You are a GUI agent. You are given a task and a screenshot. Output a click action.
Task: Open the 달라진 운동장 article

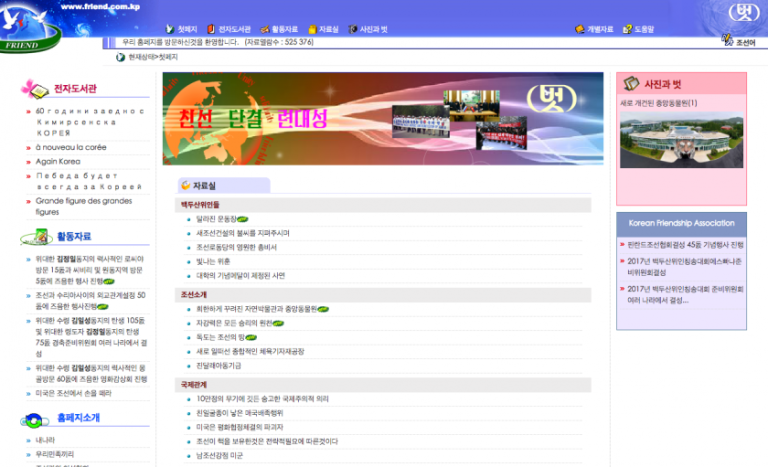(216, 219)
